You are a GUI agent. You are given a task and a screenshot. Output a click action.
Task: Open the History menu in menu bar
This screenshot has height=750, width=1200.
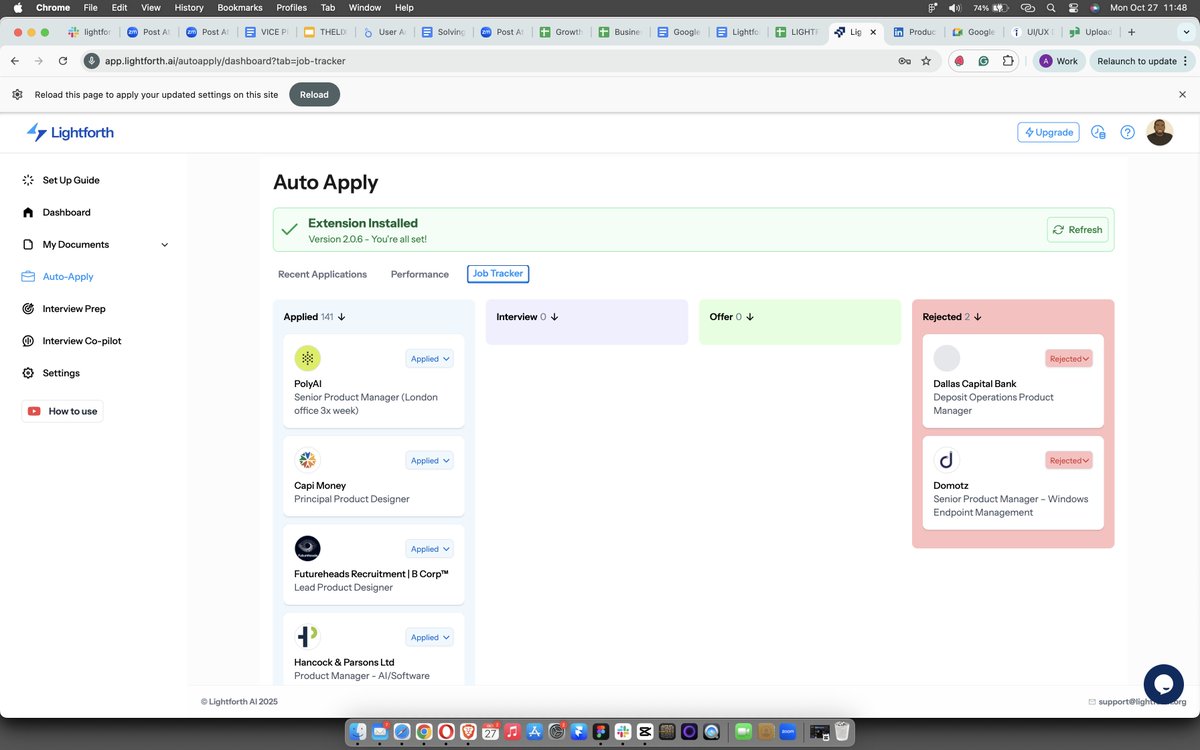point(189,7)
